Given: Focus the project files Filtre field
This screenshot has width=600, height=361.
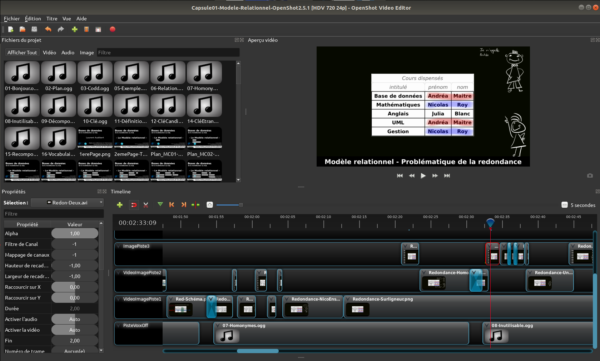Looking at the screenshot, I should click(168, 52).
